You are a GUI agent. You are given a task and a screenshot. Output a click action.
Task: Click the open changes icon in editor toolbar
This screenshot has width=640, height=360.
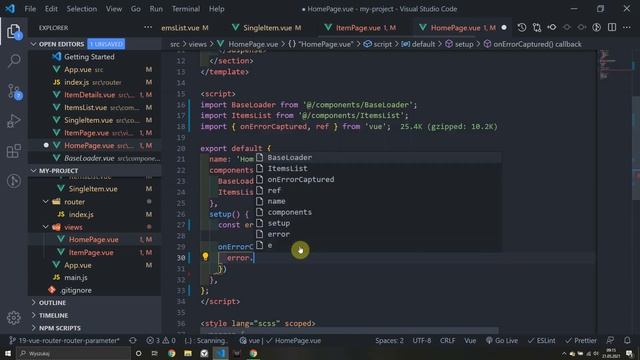(x=537, y=27)
